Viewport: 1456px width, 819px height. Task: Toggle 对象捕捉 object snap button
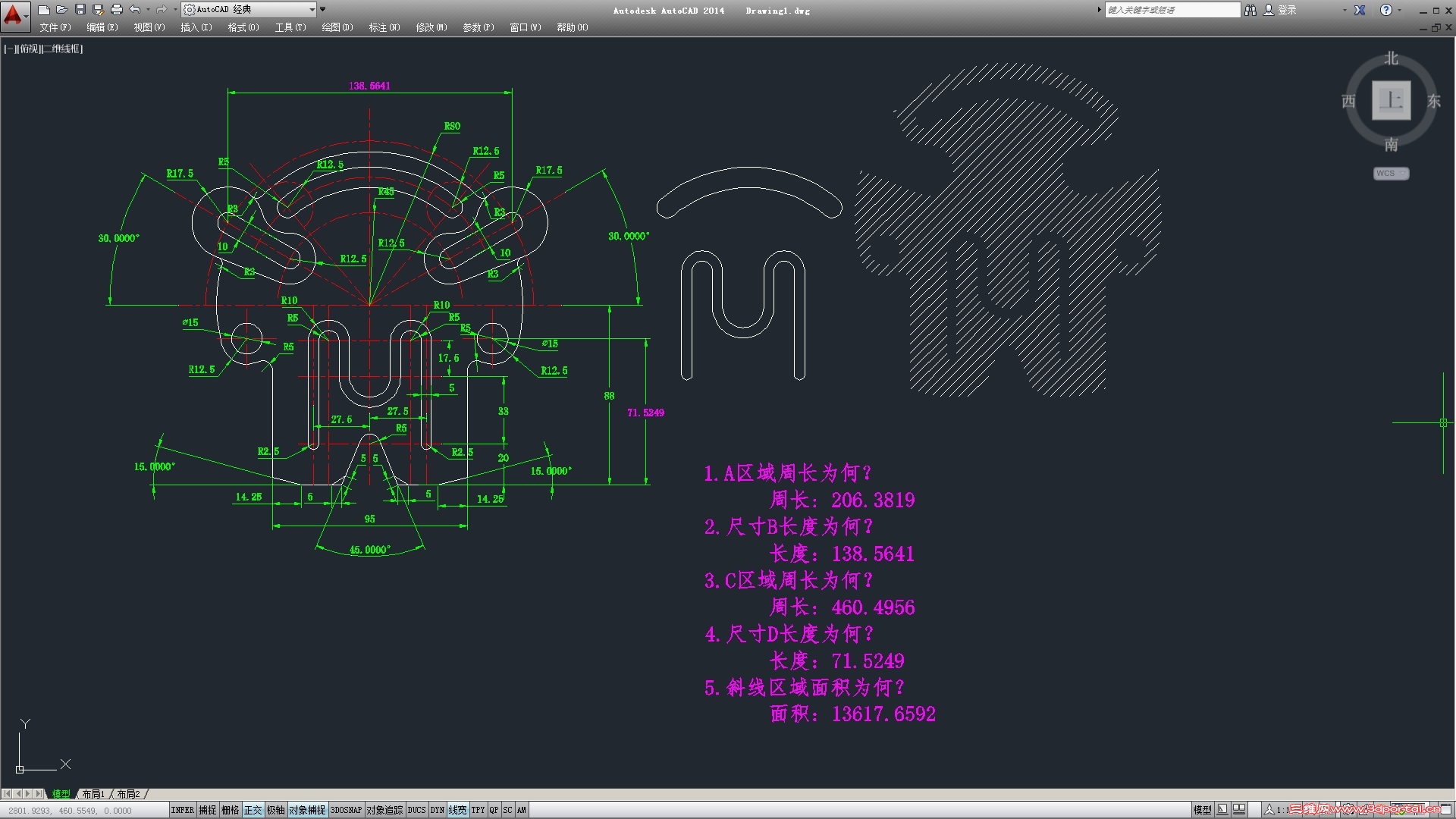[307, 810]
